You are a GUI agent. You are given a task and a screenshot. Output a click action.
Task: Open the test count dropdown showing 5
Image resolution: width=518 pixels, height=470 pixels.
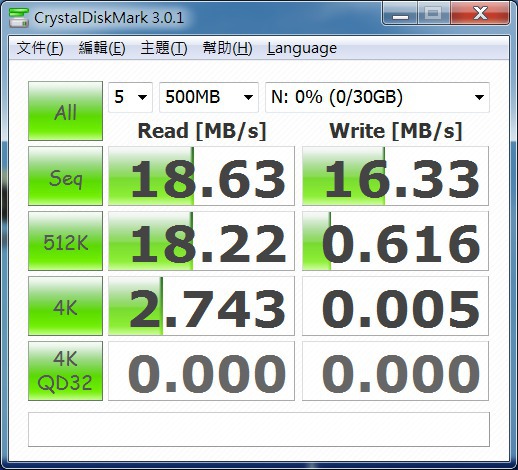tap(130, 97)
